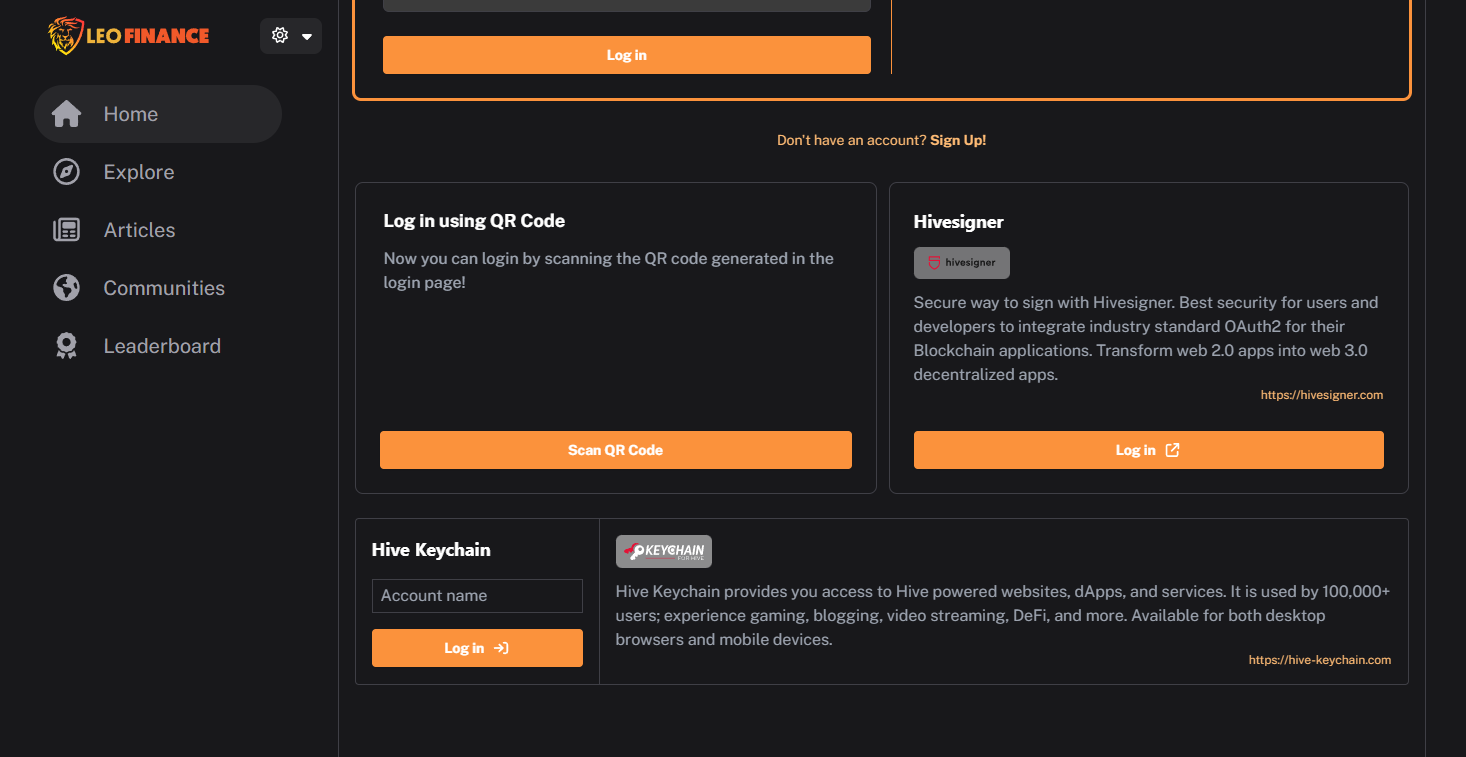Follow the Sign Up! link
Image resolution: width=1466 pixels, height=757 pixels.
[x=958, y=140]
